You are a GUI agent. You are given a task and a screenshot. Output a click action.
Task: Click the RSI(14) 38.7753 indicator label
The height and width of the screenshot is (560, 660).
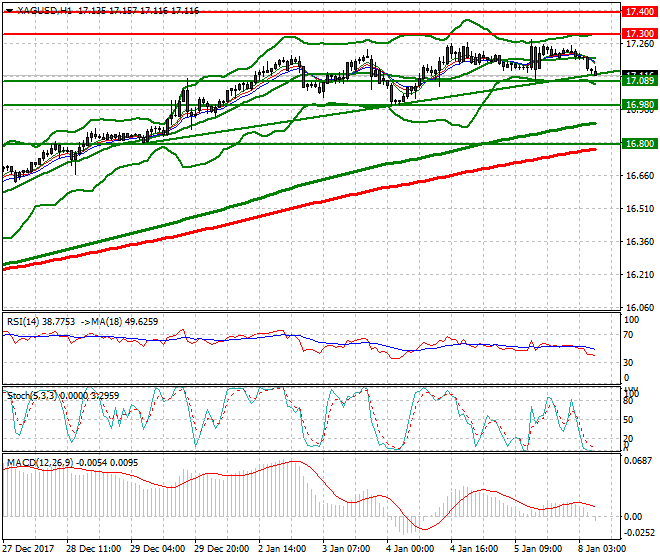[x=41, y=322]
